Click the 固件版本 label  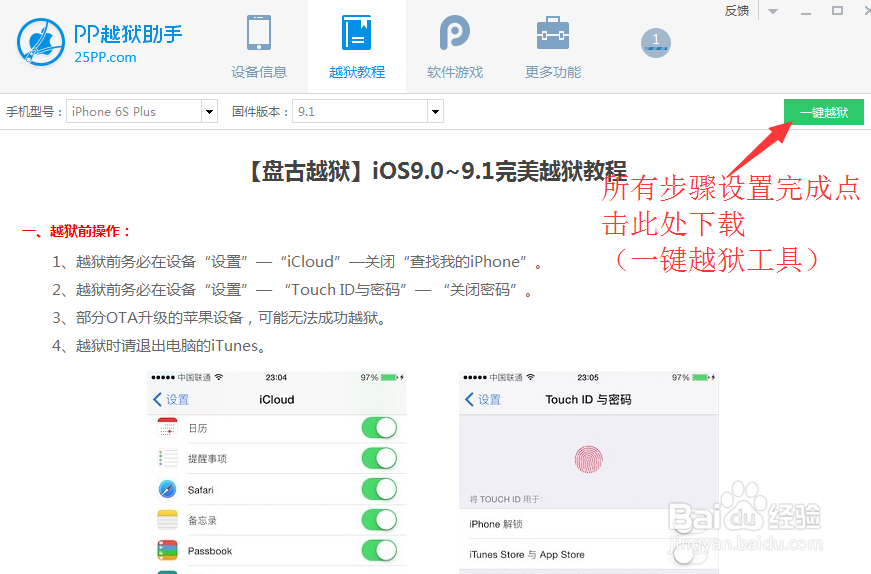[x=260, y=111]
